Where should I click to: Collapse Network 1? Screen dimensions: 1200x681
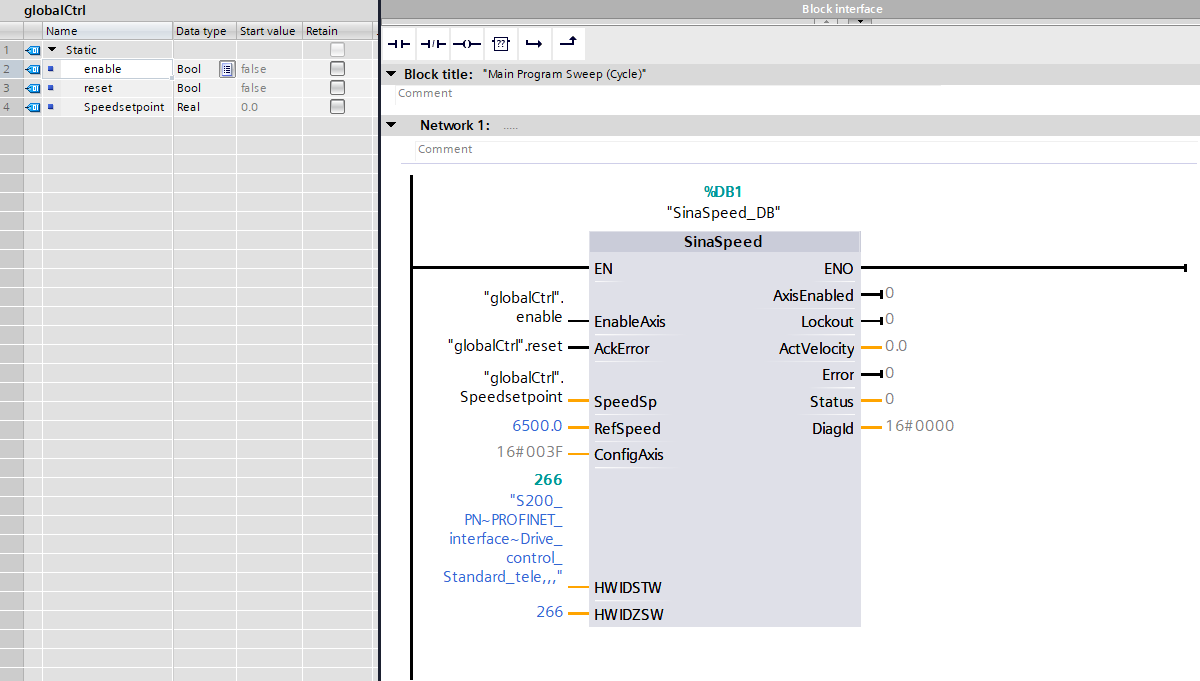[390, 125]
